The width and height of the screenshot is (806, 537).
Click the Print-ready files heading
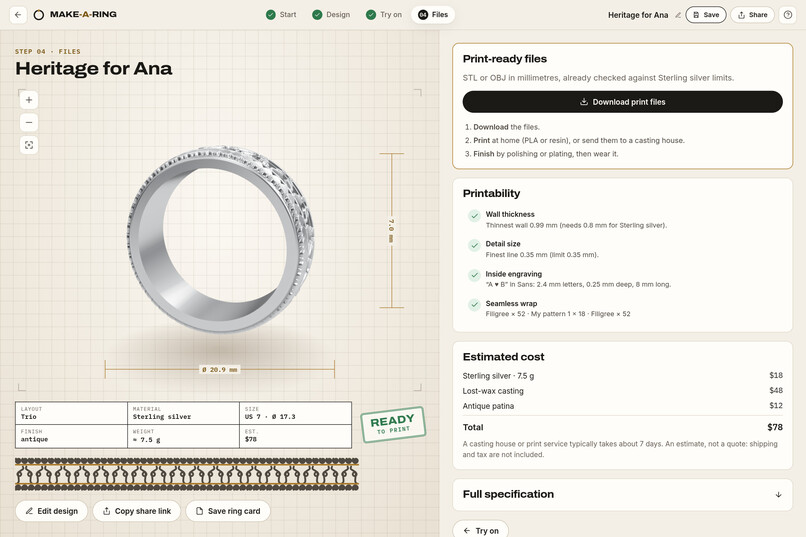coord(505,59)
